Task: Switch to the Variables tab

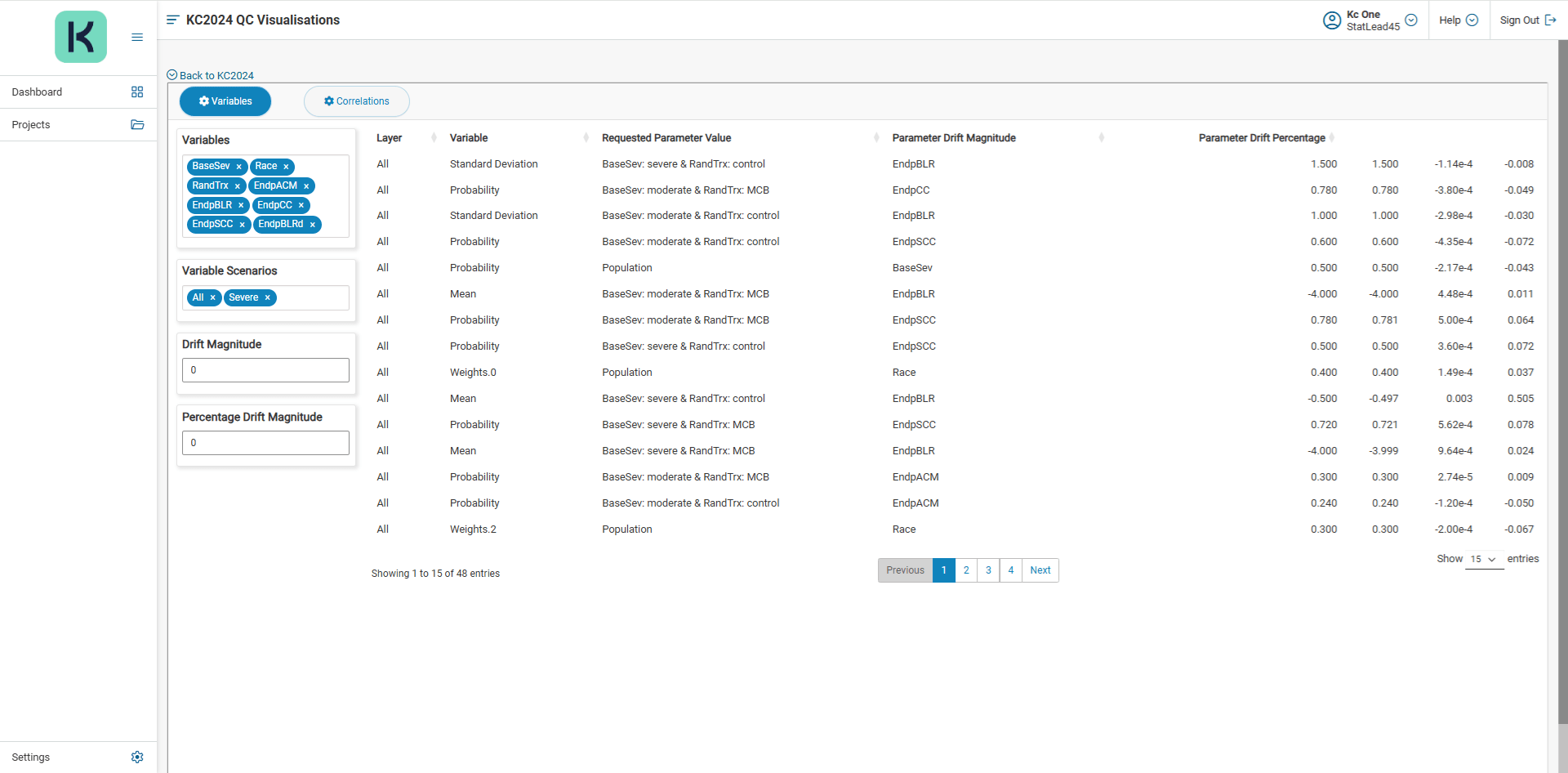Action: (225, 101)
